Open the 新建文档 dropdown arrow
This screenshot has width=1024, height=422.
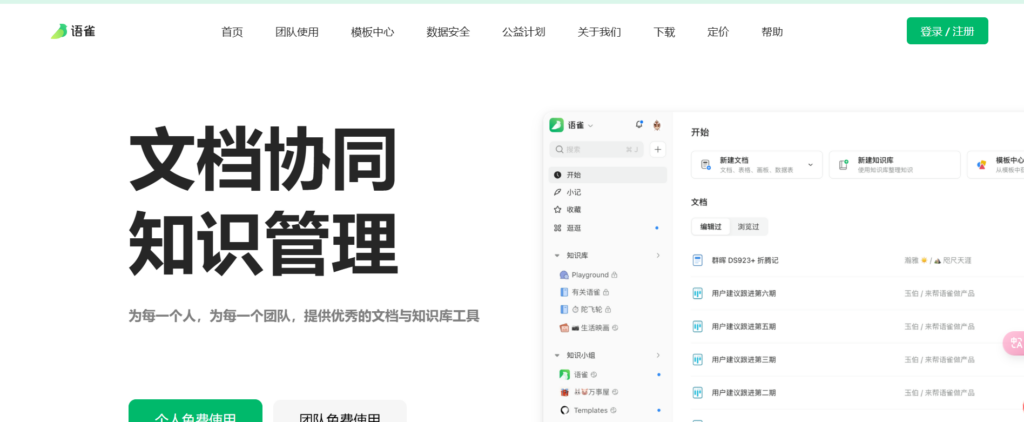[808, 164]
